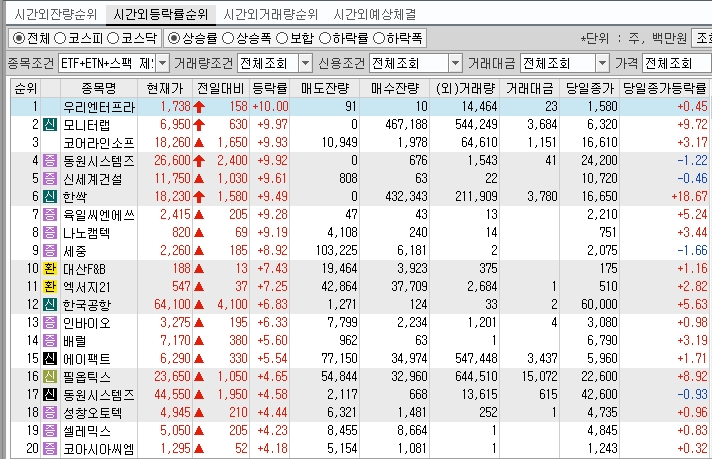Image resolution: width=712 pixels, height=459 pixels.
Task: Switch to the 시간외잔량순위 tab
Action: tap(55, 15)
